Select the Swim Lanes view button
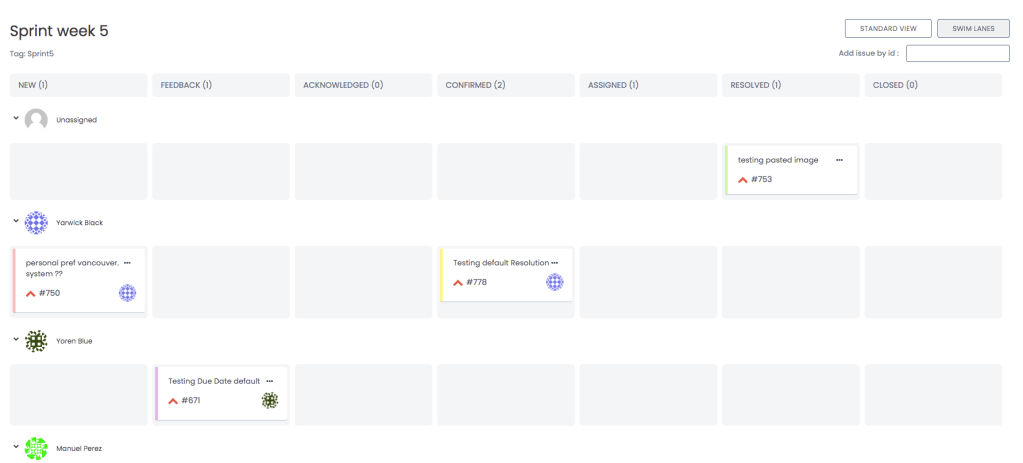 (x=973, y=29)
